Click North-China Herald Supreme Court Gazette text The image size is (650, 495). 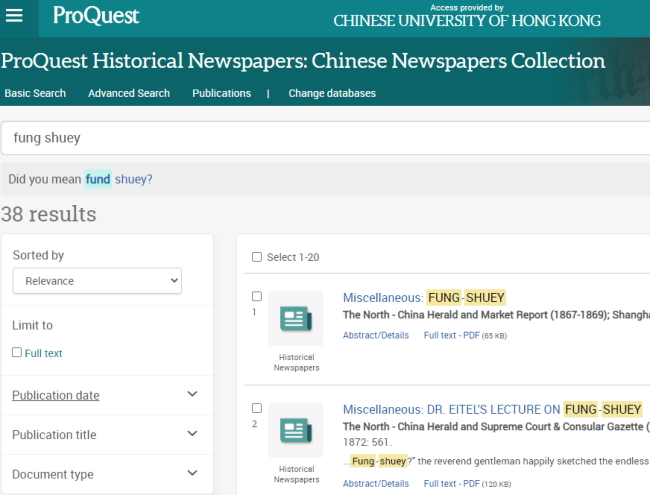click(x=496, y=427)
